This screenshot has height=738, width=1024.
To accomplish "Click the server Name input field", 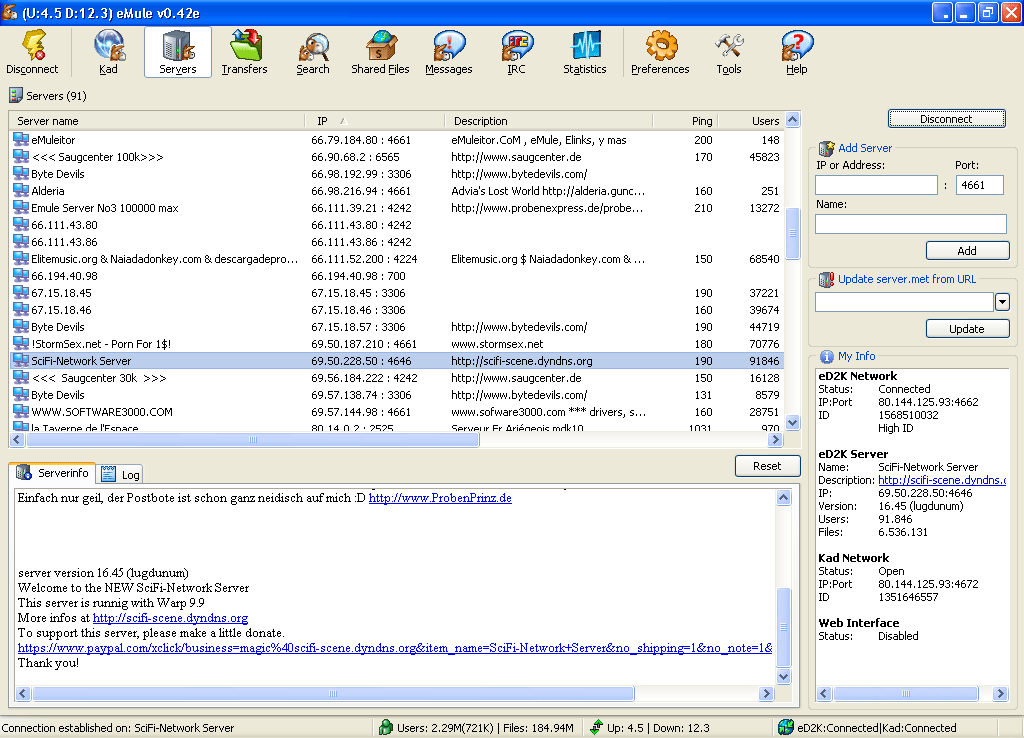I will click(911, 224).
